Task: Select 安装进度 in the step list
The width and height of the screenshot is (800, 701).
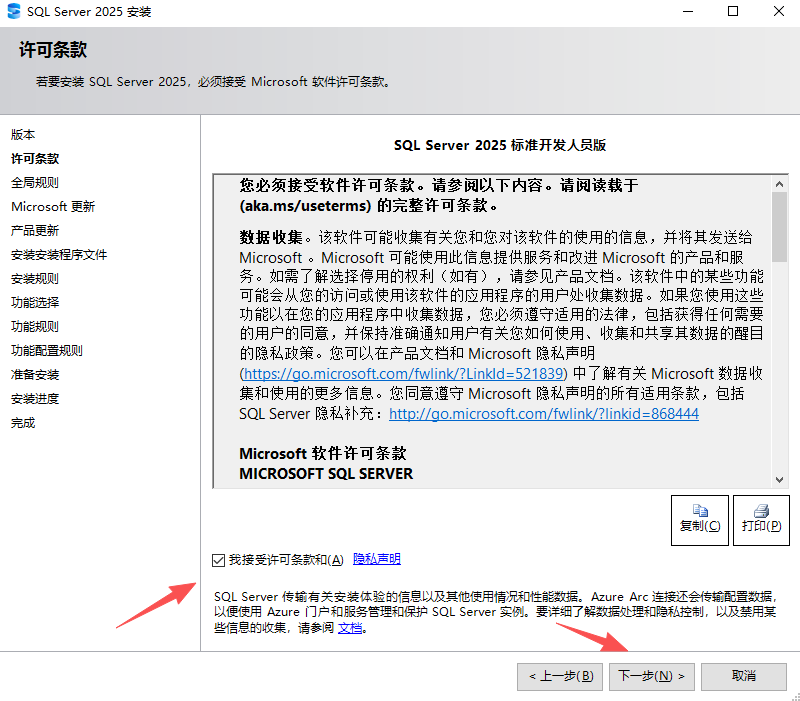Action: [x=34, y=398]
